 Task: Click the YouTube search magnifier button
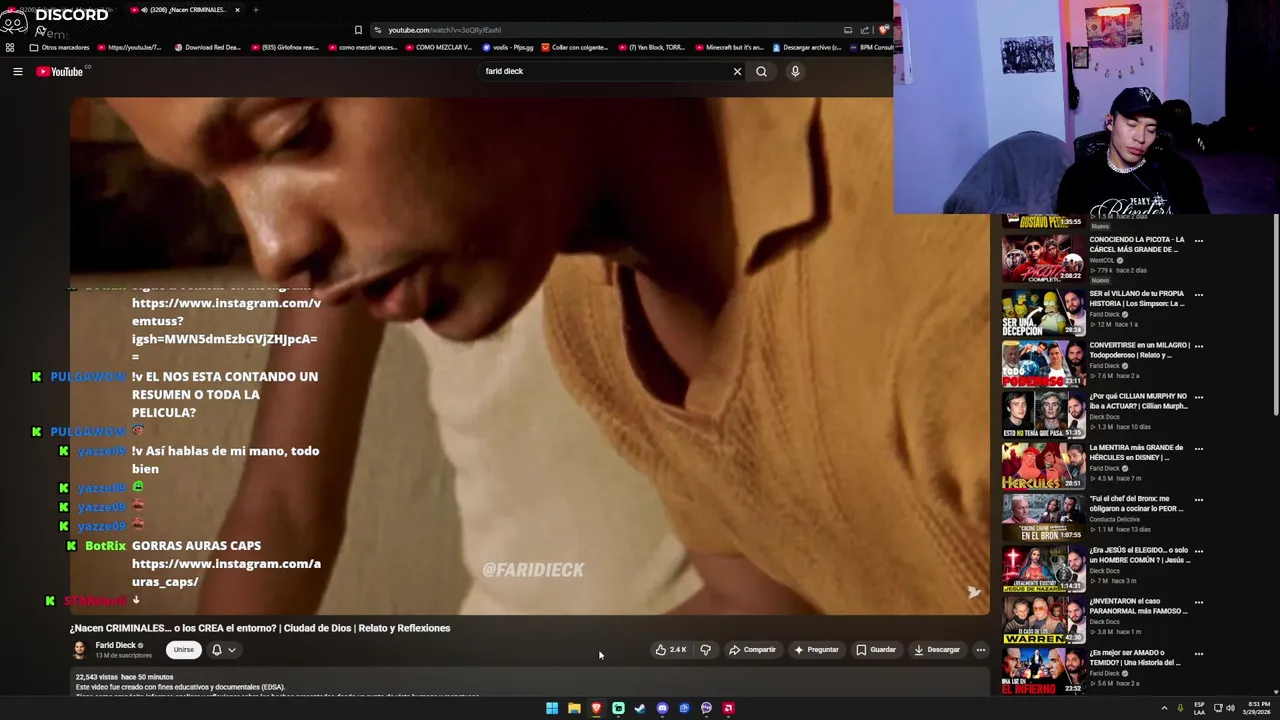point(761,71)
